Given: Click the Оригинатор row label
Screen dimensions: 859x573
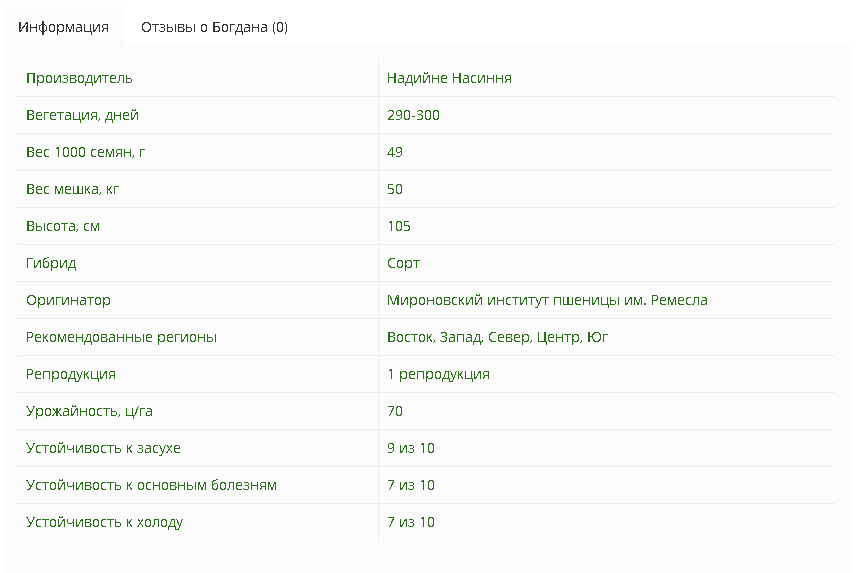Looking at the screenshot, I should pyautogui.click(x=68, y=300).
